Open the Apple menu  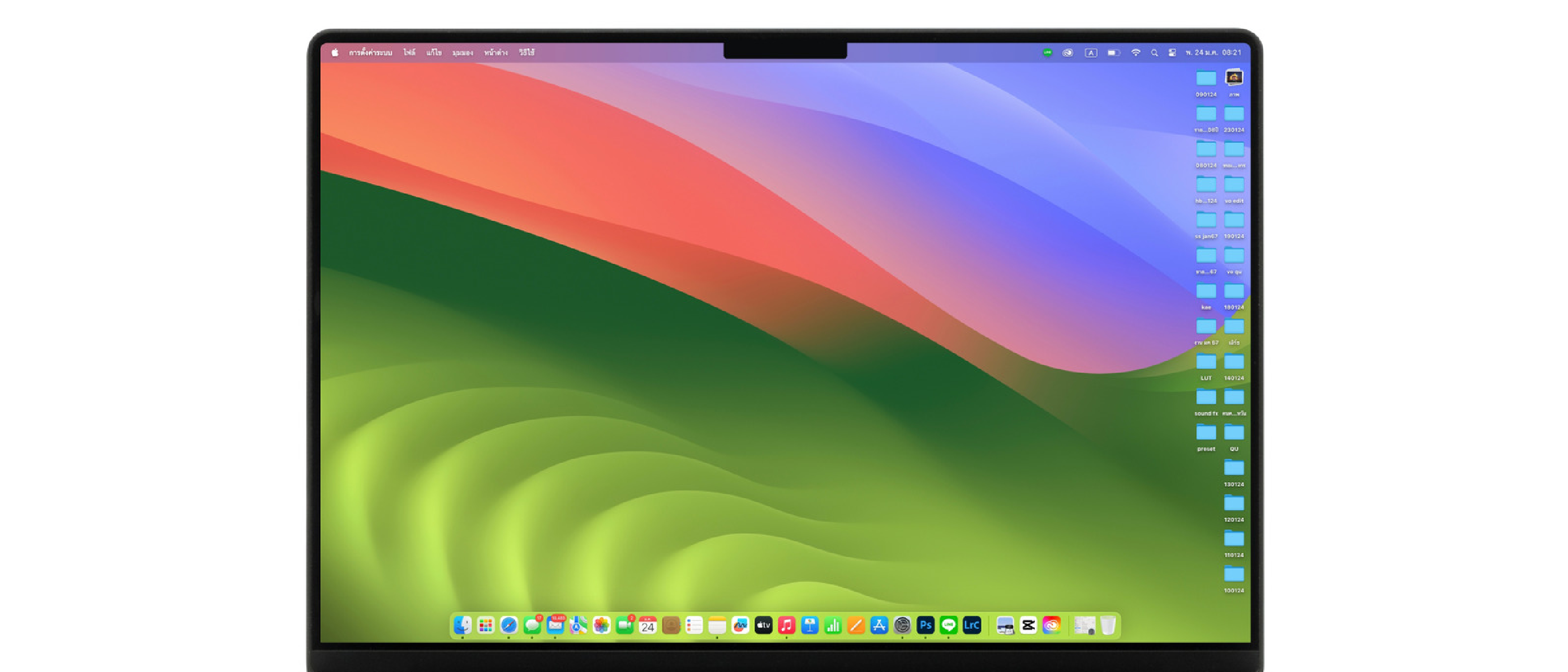335,52
